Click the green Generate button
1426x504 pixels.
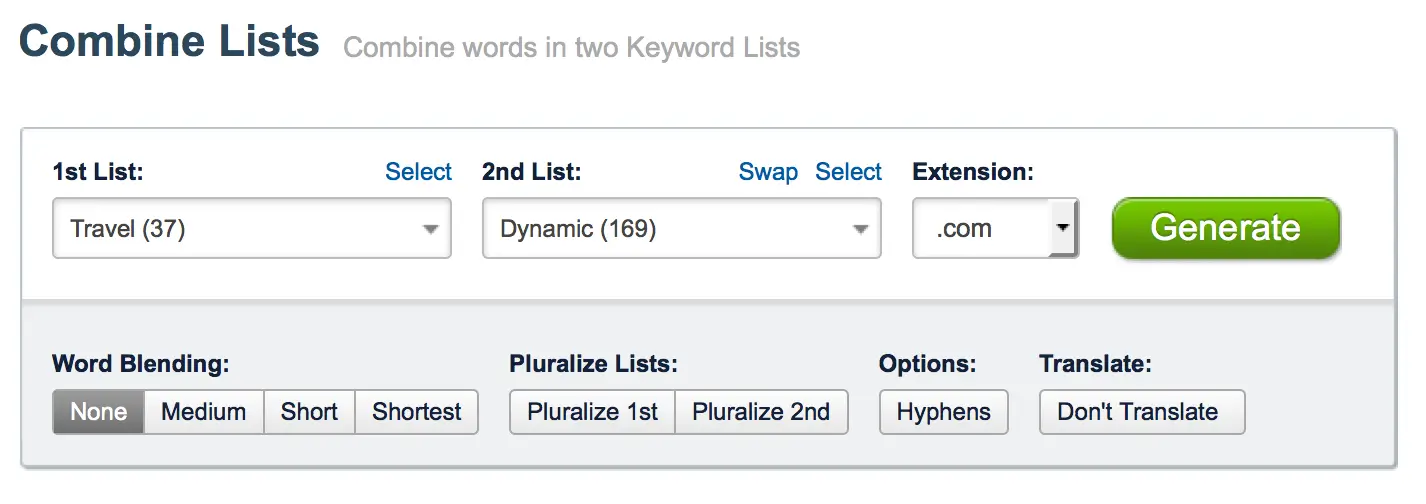(1226, 228)
